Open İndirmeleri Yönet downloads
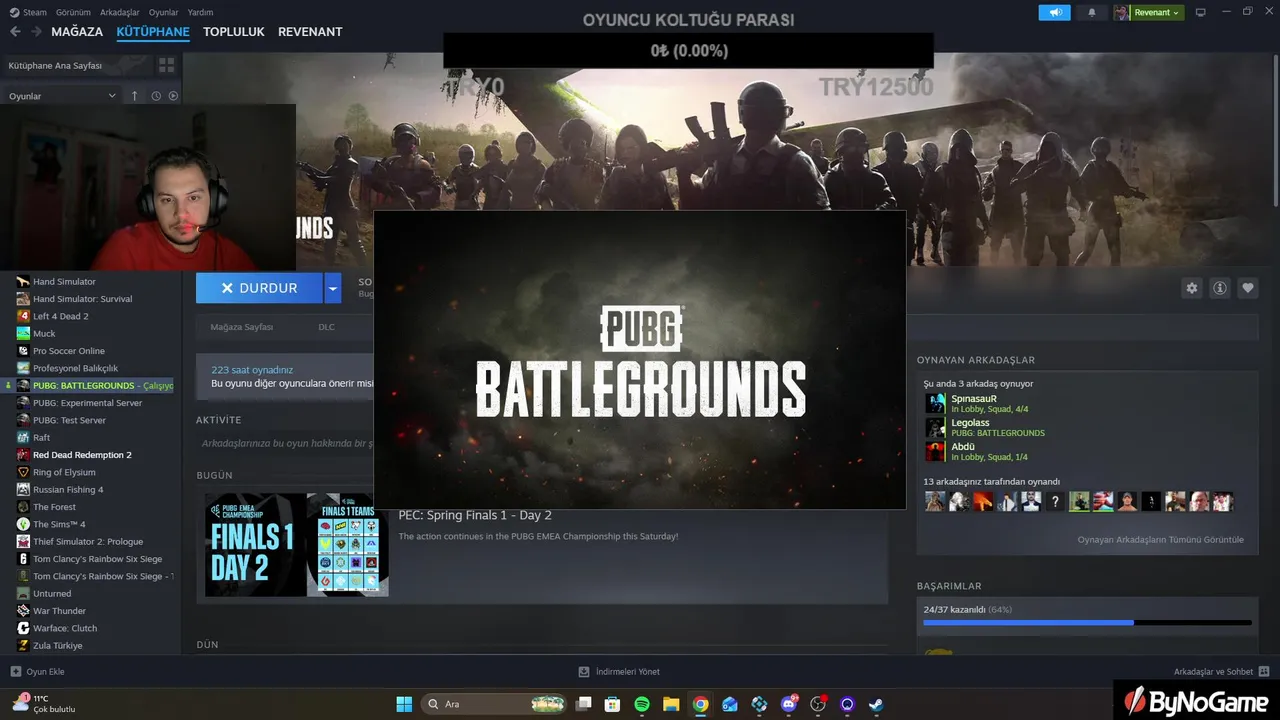The height and width of the screenshot is (720, 1280). (619, 672)
